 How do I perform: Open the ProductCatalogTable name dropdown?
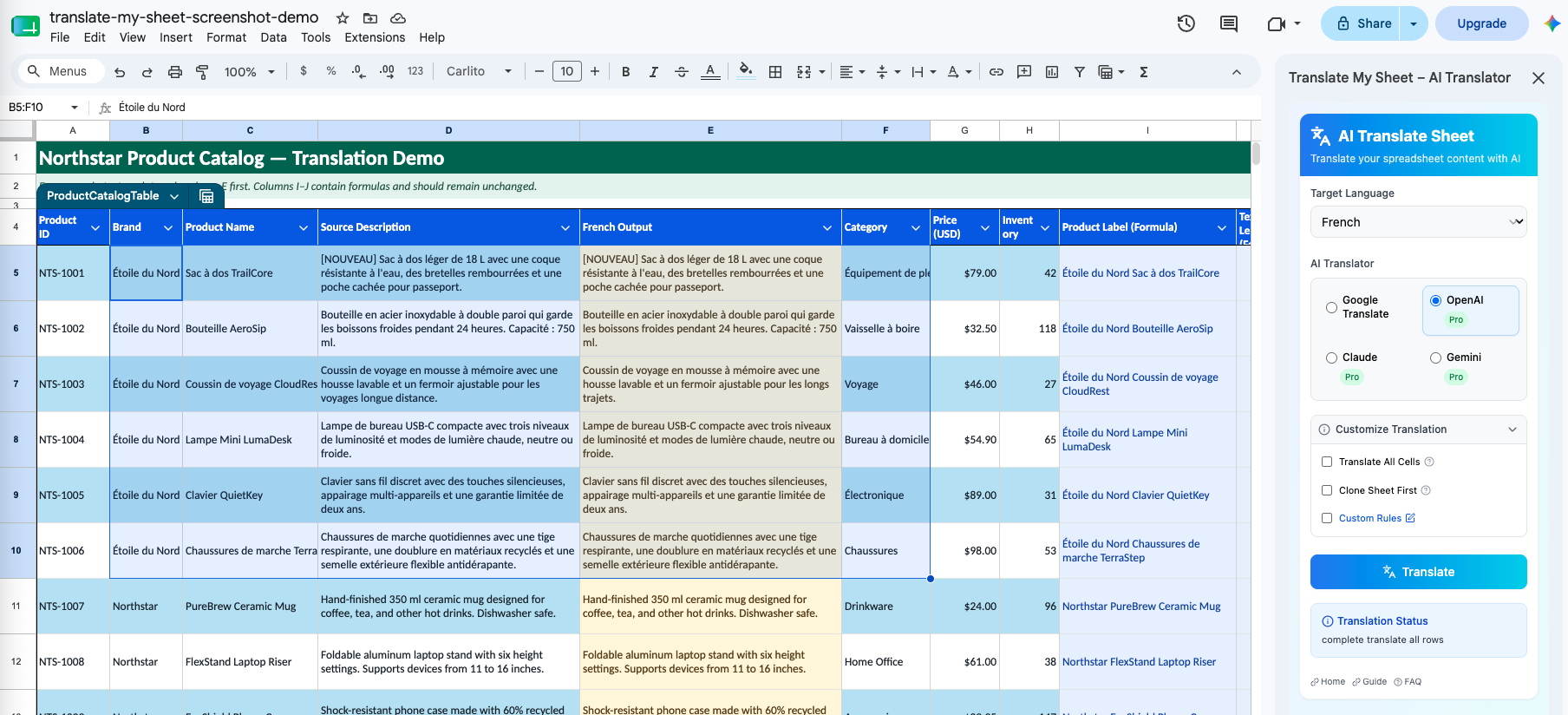click(x=174, y=196)
